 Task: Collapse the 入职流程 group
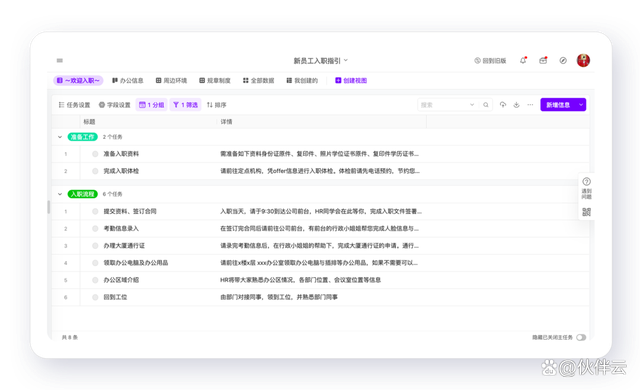pyautogui.click(x=60, y=194)
